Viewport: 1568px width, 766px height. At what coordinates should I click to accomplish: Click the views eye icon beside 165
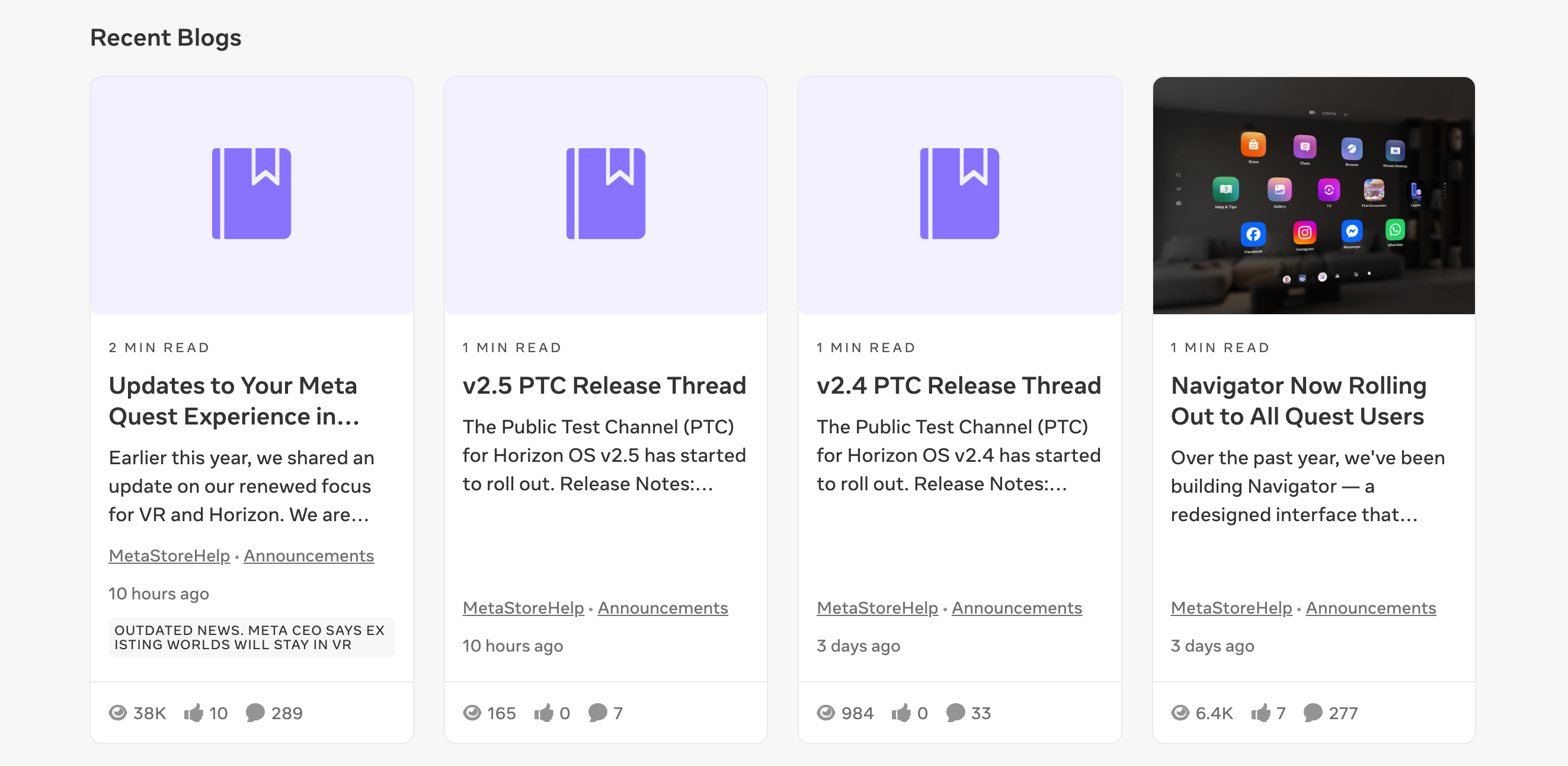coord(472,713)
